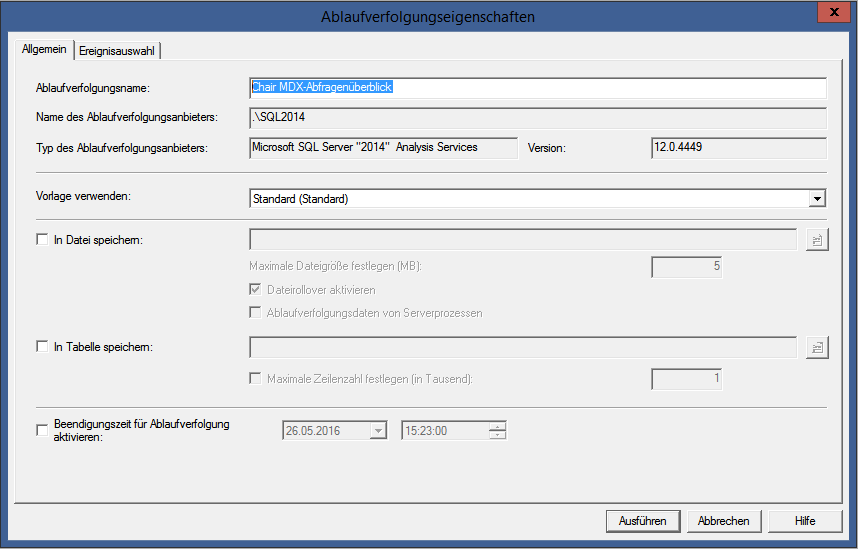Enable 'In Tabelle speichern' checkbox
The width and height of the screenshot is (858, 549).
pos(42,347)
